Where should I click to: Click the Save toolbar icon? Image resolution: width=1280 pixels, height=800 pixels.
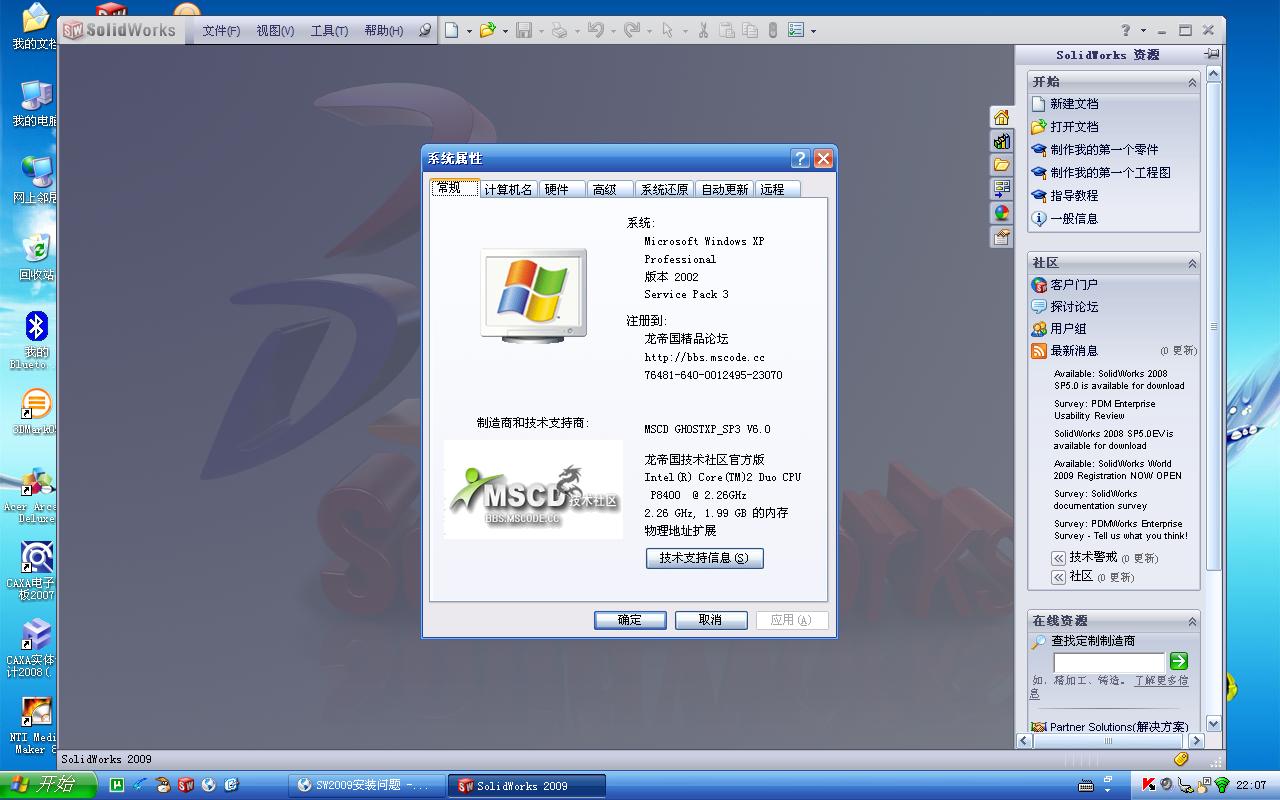(x=525, y=31)
